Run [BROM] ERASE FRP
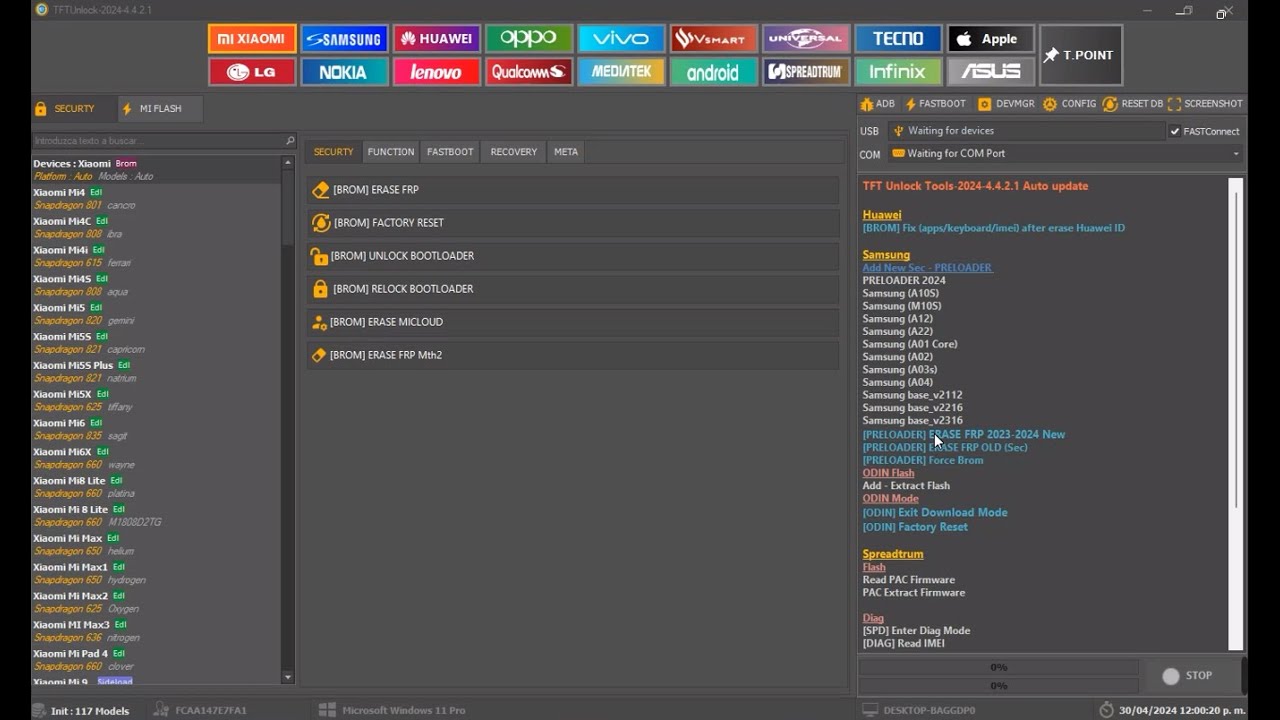Screen dimensions: 1280x720 (x=573, y=190)
